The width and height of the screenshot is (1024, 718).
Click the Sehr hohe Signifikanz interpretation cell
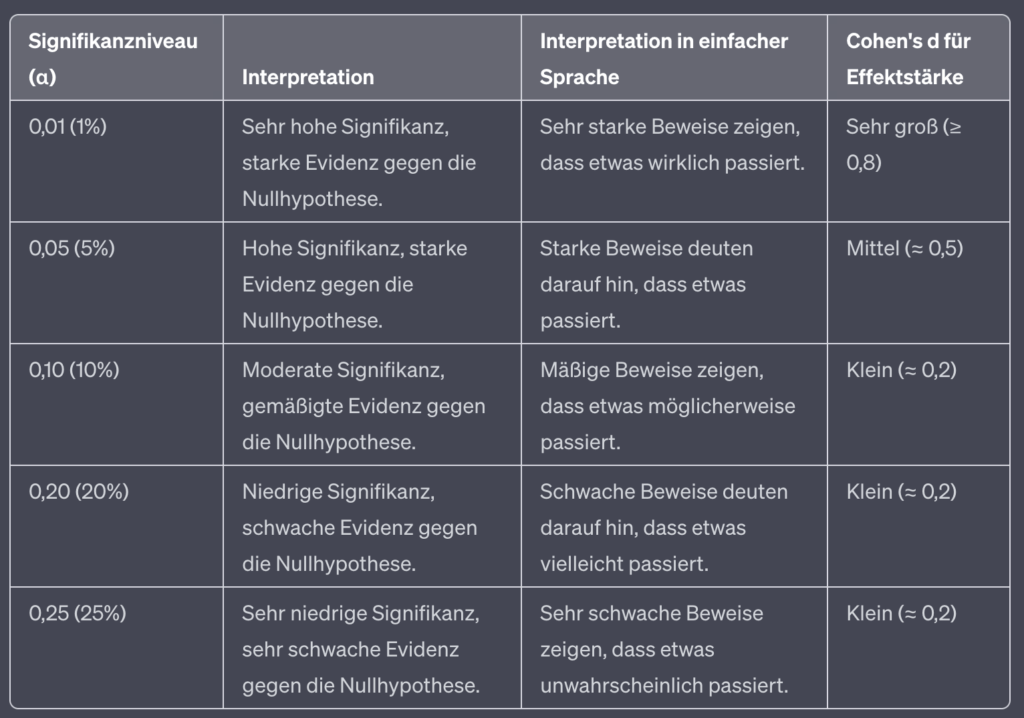(x=372, y=161)
